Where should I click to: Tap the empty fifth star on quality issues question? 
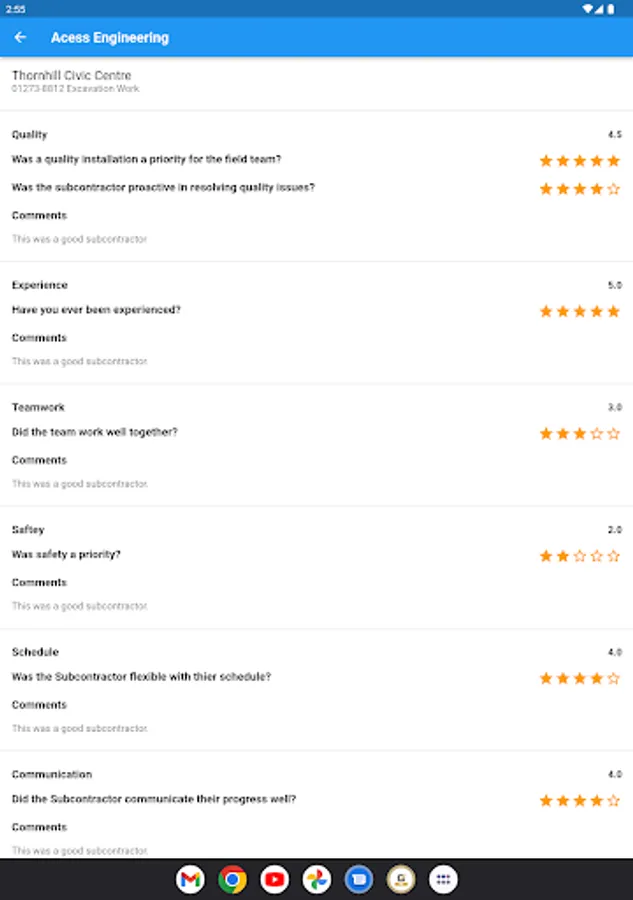pyautogui.click(x=611, y=187)
